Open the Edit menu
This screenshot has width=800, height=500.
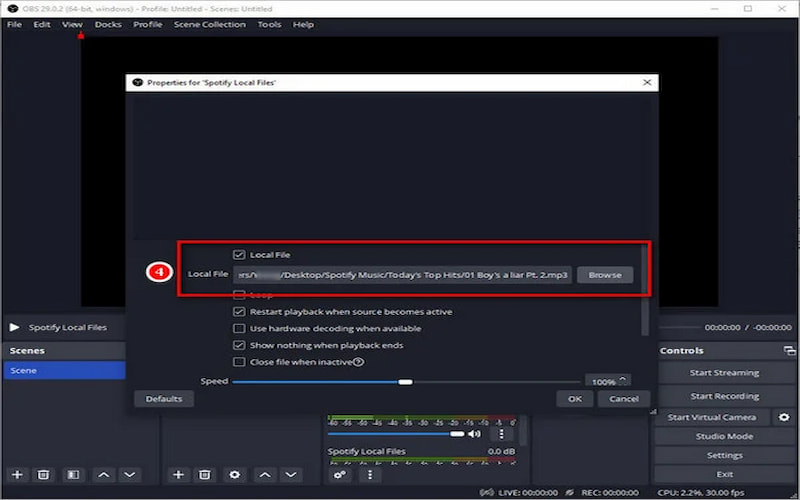tap(42, 24)
